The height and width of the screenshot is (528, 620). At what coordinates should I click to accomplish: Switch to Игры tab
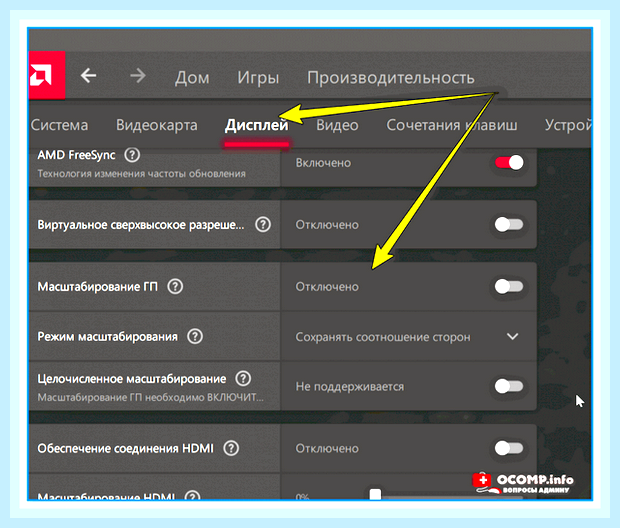(x=258, y=78)
